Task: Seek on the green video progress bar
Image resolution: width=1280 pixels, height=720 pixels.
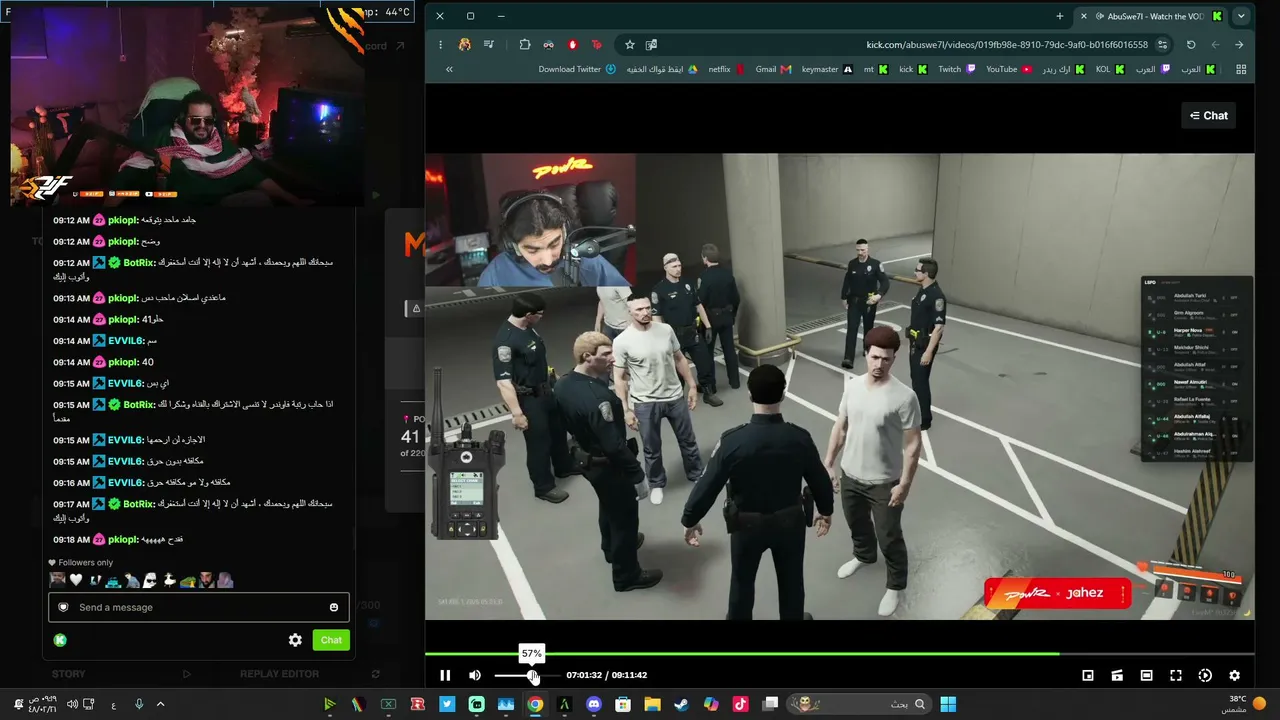Action: tap(840, 654)
